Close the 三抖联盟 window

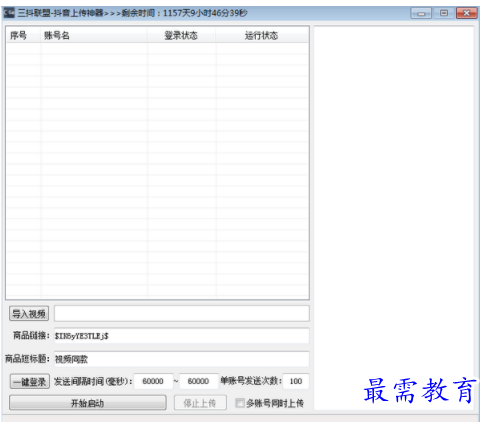[467, 13]
